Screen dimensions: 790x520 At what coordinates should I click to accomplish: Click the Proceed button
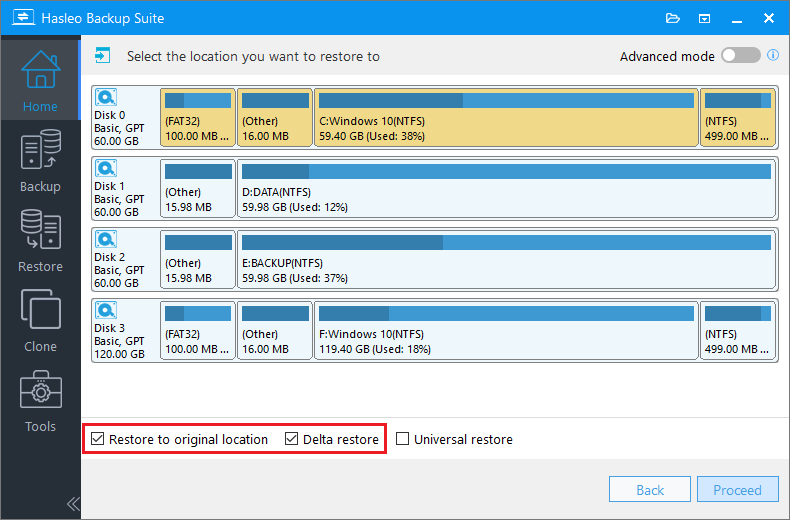(738, 489)
